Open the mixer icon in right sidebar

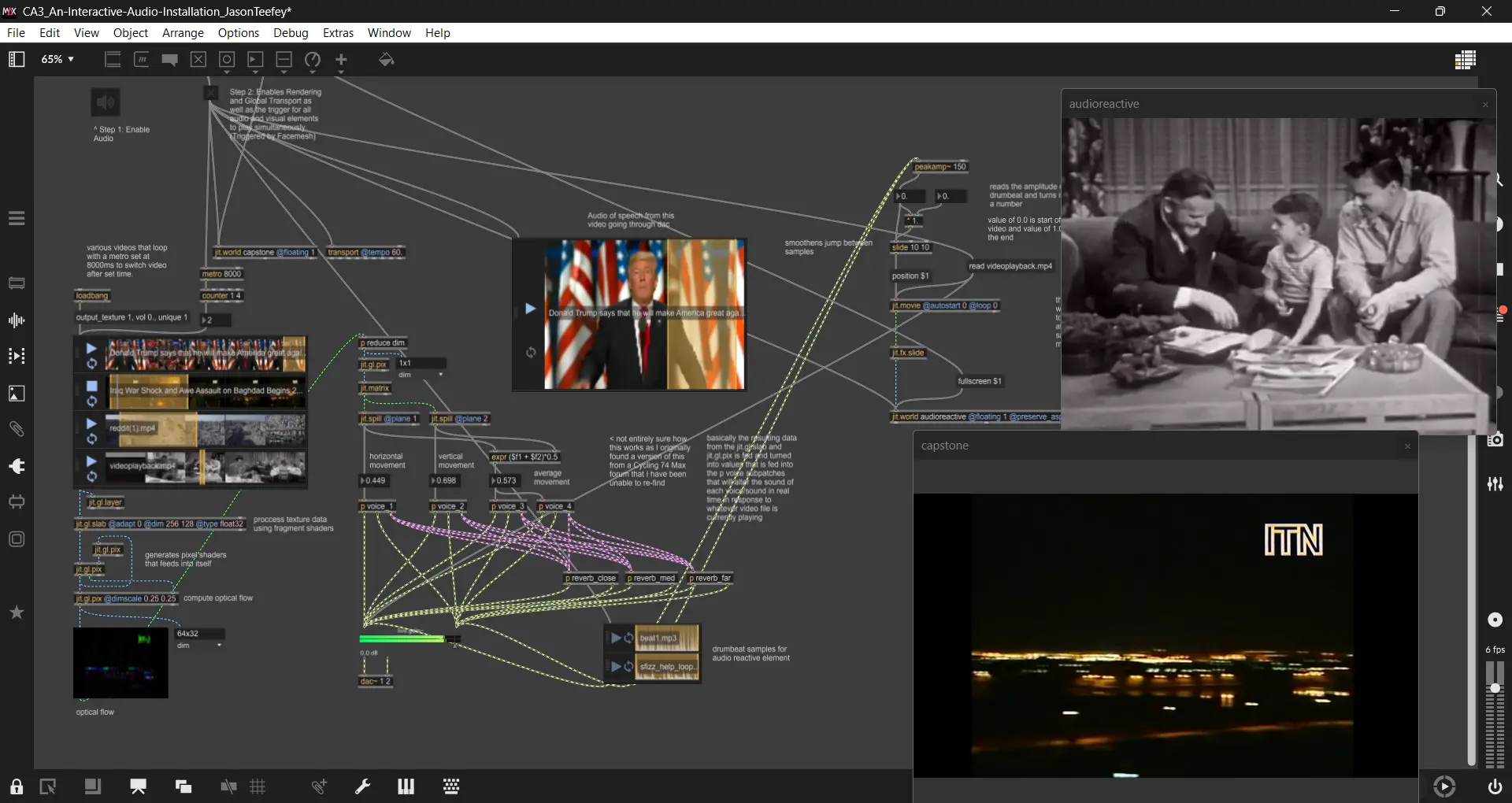click(1495, 484)
